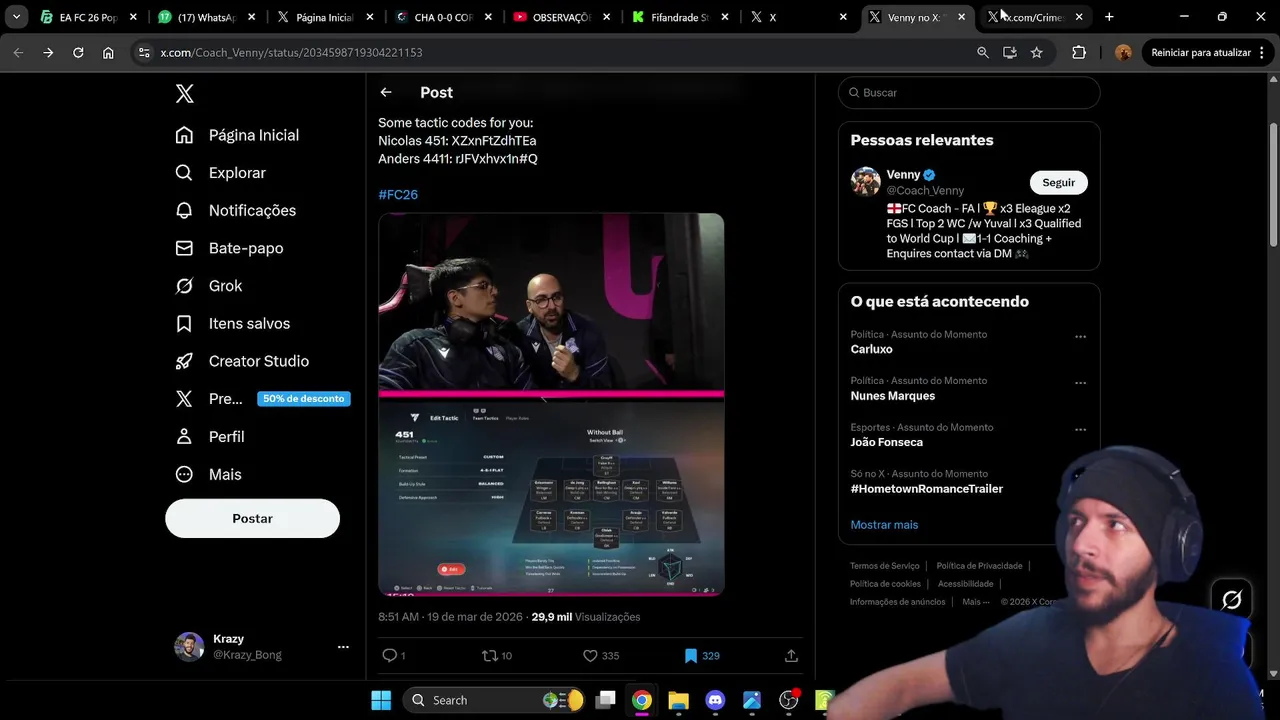1280x720 pixels.
Task: Open Mais circle icon
Action: click(x=184, y=475)
